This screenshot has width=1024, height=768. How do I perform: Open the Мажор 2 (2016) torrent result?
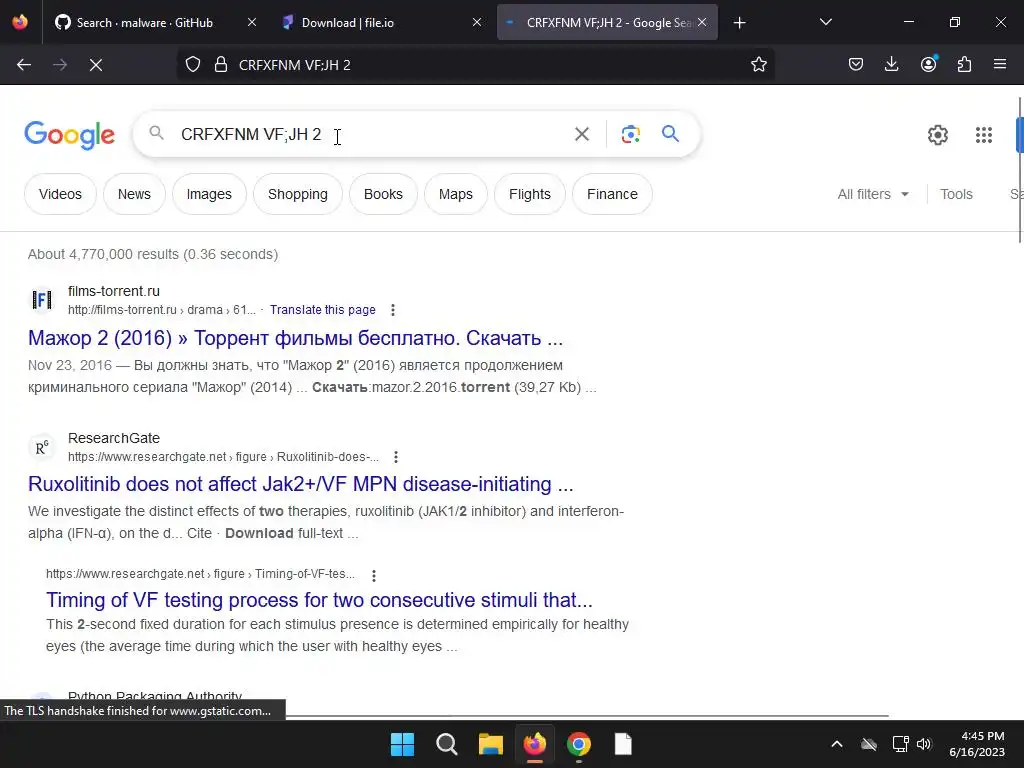[x=295, y=338]
